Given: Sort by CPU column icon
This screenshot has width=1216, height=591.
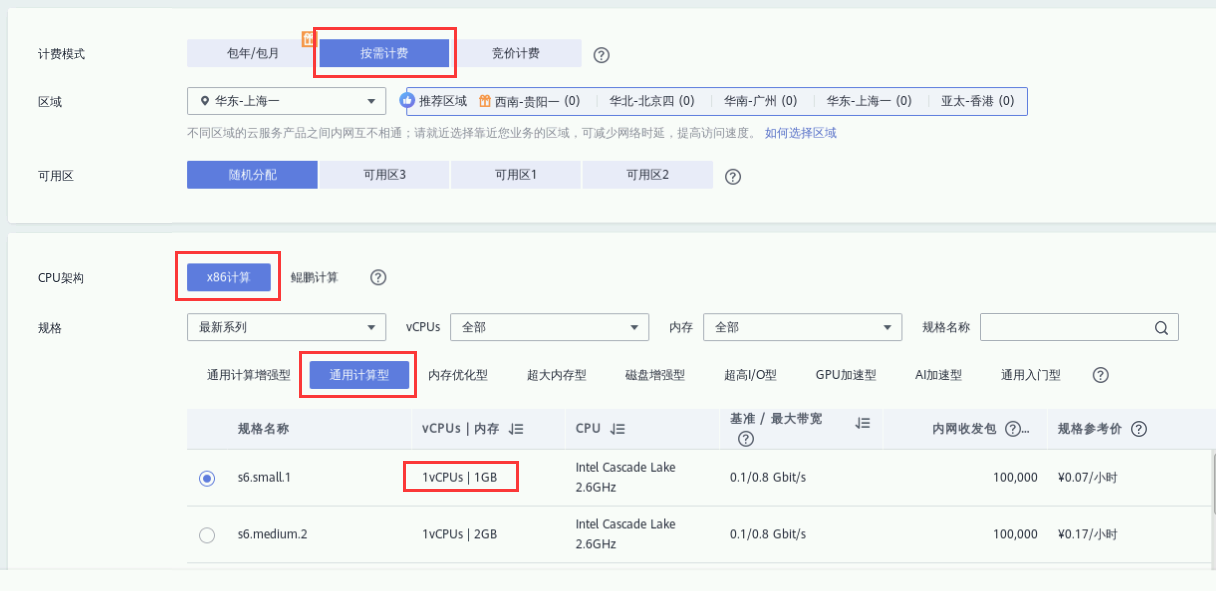Looking at the screenshot, I should [x=617, y=429].
